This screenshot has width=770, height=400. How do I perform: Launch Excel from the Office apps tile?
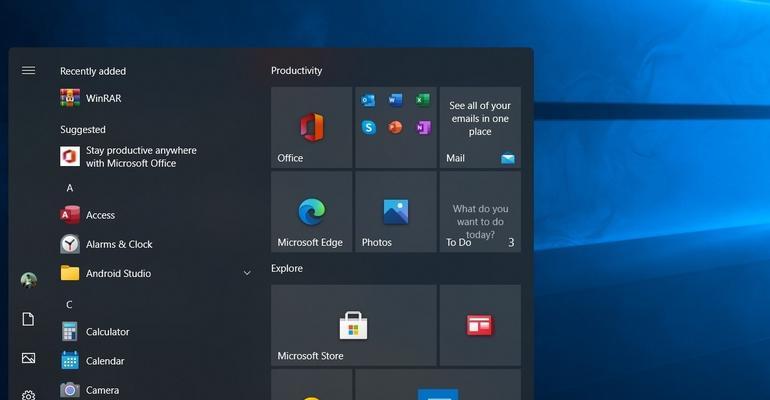423,100
